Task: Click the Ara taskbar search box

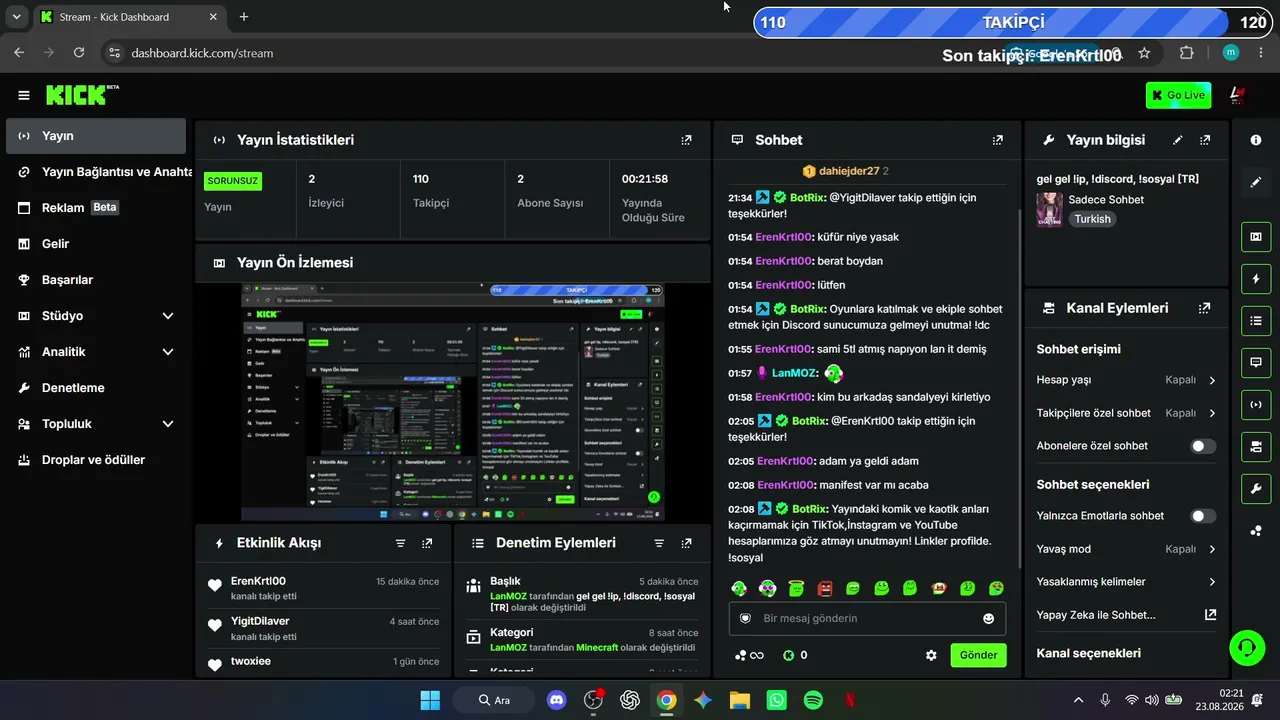Action: [494, 700]
